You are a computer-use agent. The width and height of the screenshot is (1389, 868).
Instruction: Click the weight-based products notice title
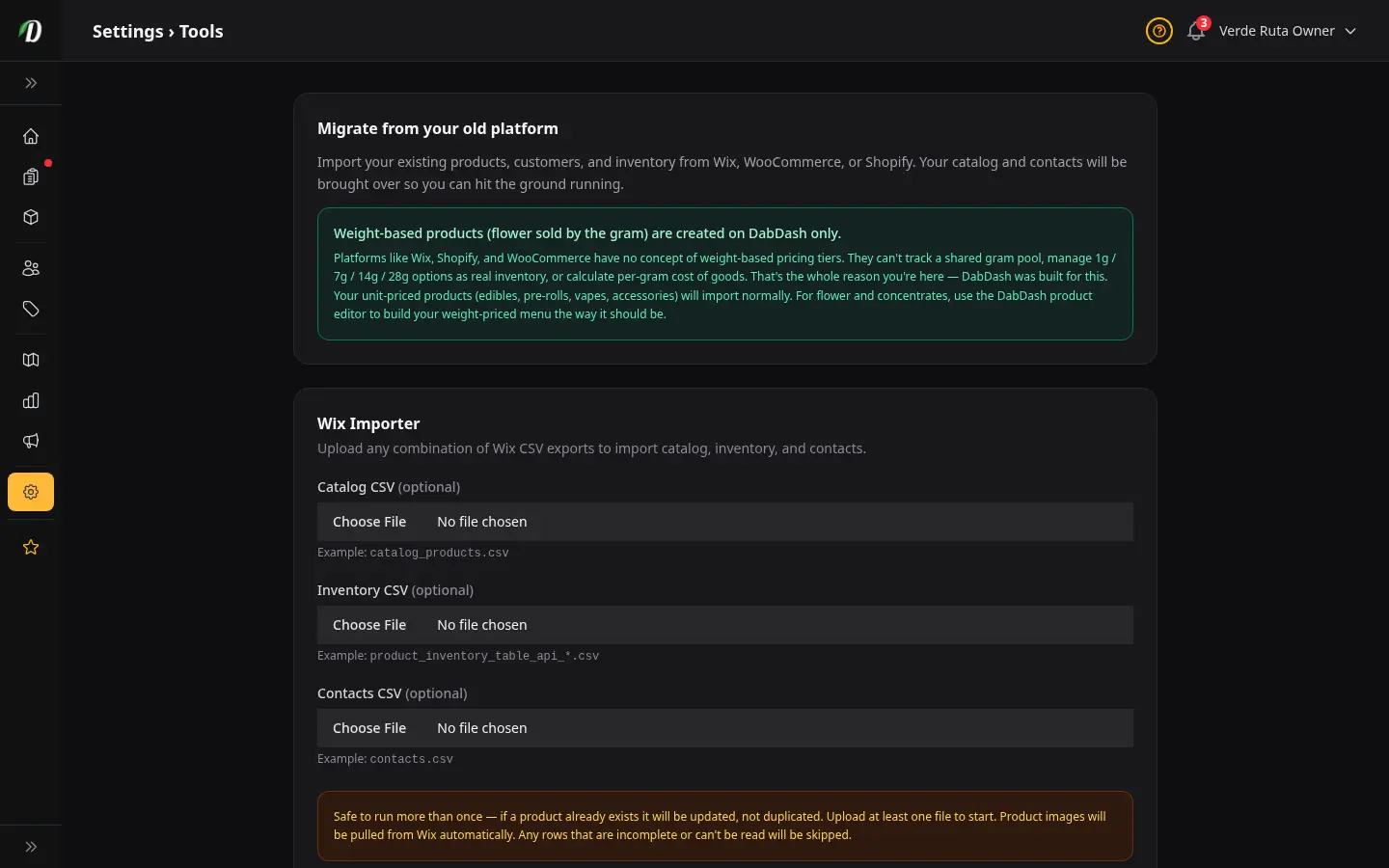coord(587,233)
